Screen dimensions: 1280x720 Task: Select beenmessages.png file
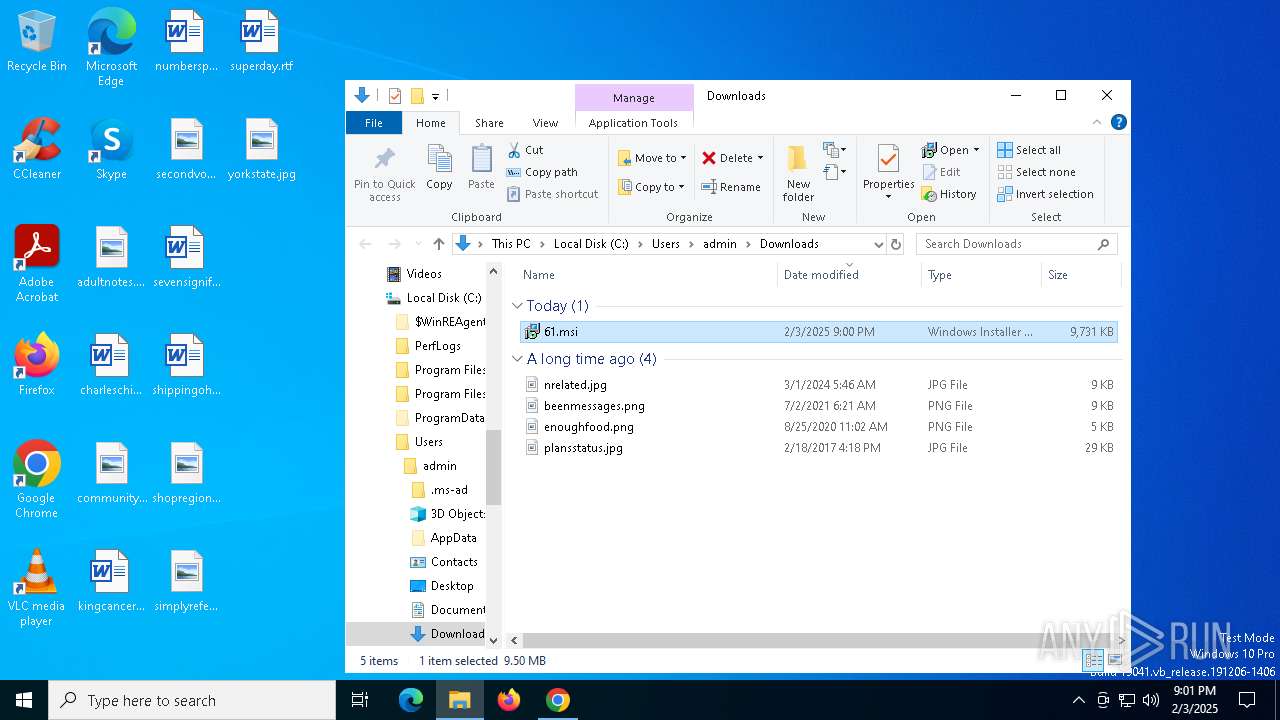click(x=818, y=406)
